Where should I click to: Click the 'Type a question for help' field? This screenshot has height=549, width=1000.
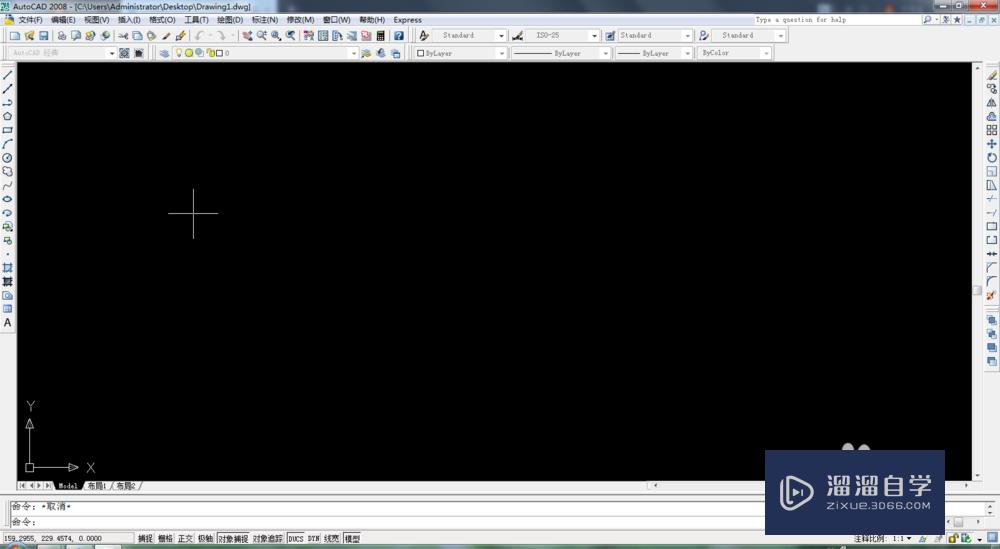pos(837,20)
